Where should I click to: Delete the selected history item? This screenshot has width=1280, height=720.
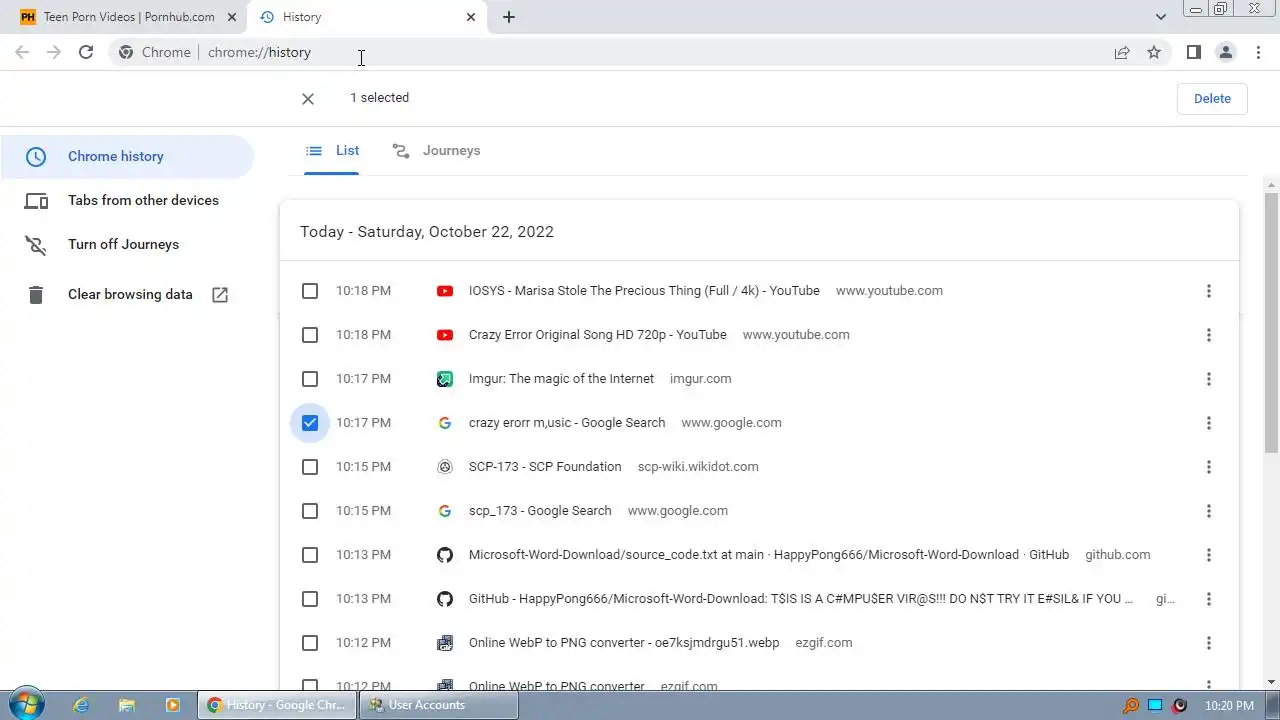(x=1212, y=98)
